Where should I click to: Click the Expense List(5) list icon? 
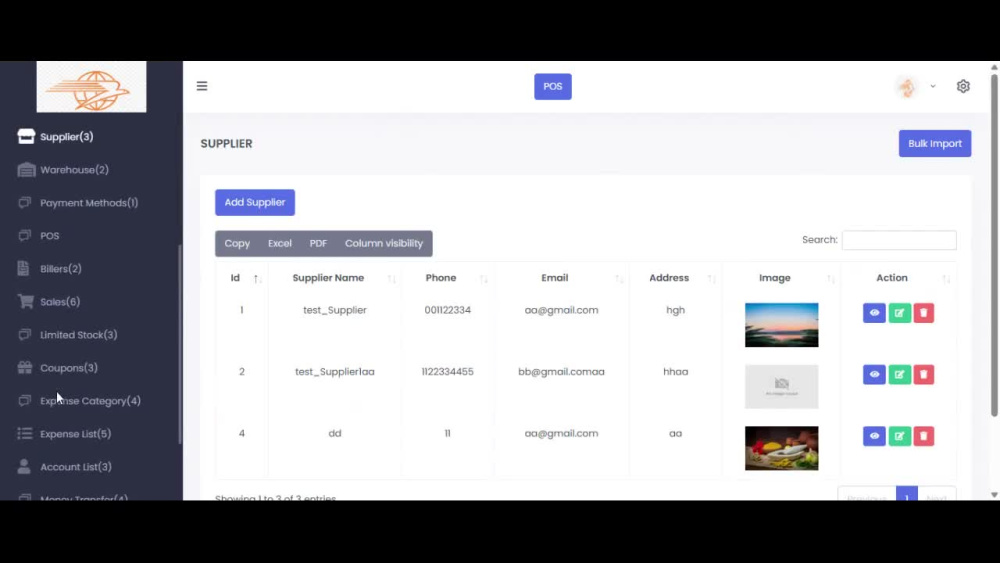click(25, 434)
